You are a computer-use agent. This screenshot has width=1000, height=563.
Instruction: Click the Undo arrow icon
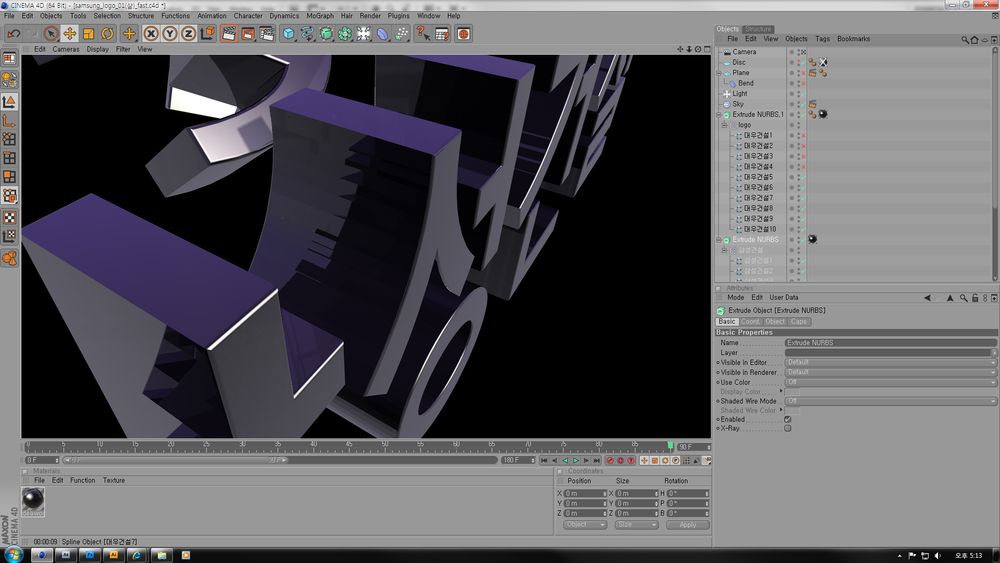14,34
